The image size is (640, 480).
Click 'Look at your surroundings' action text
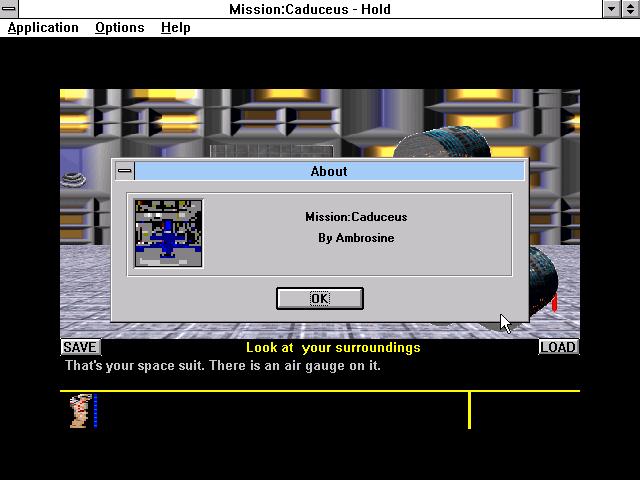point(333,347)
